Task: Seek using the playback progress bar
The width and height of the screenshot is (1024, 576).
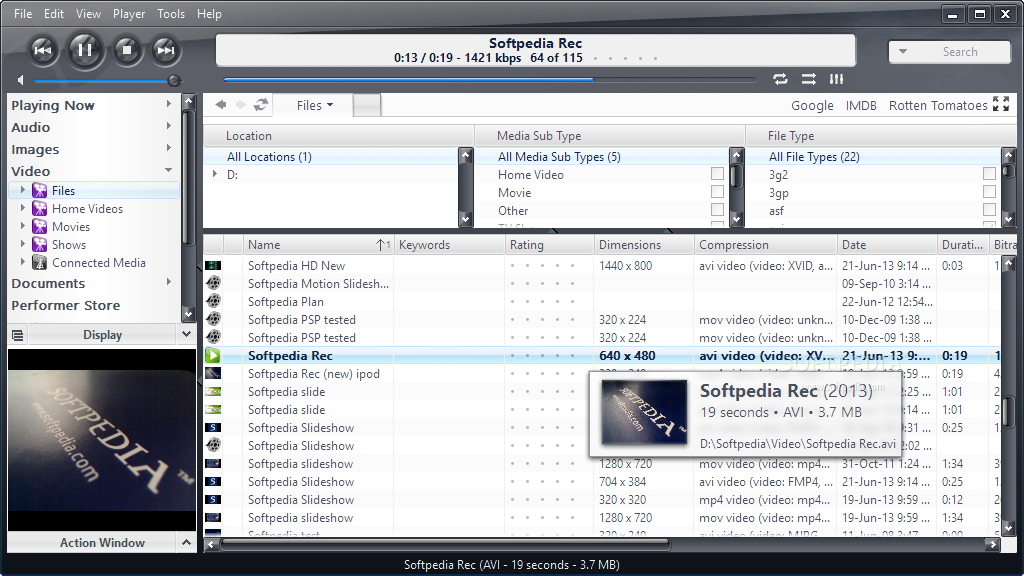Action: tap(490, 80)
